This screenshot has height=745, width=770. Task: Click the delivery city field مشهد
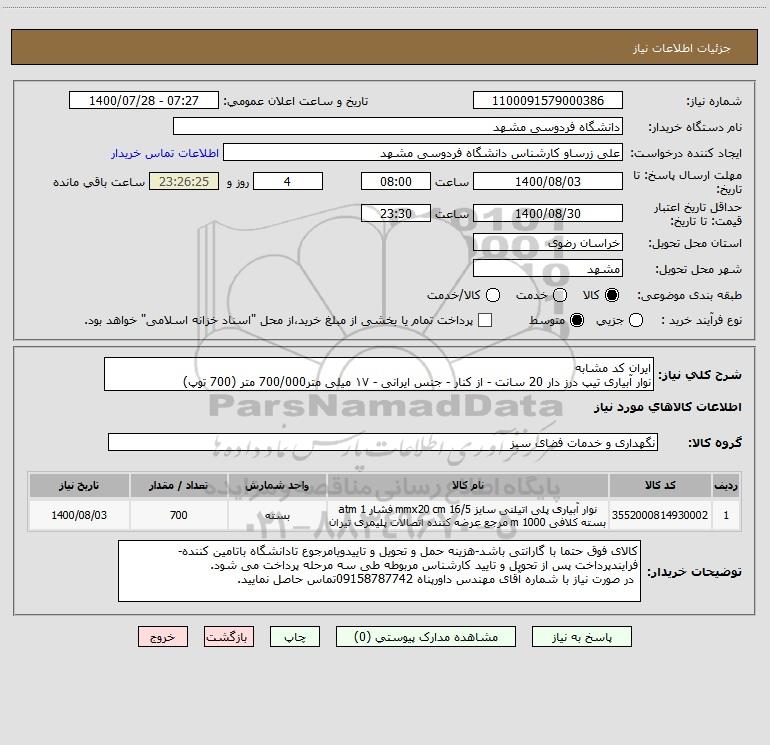tap(548, 268)
